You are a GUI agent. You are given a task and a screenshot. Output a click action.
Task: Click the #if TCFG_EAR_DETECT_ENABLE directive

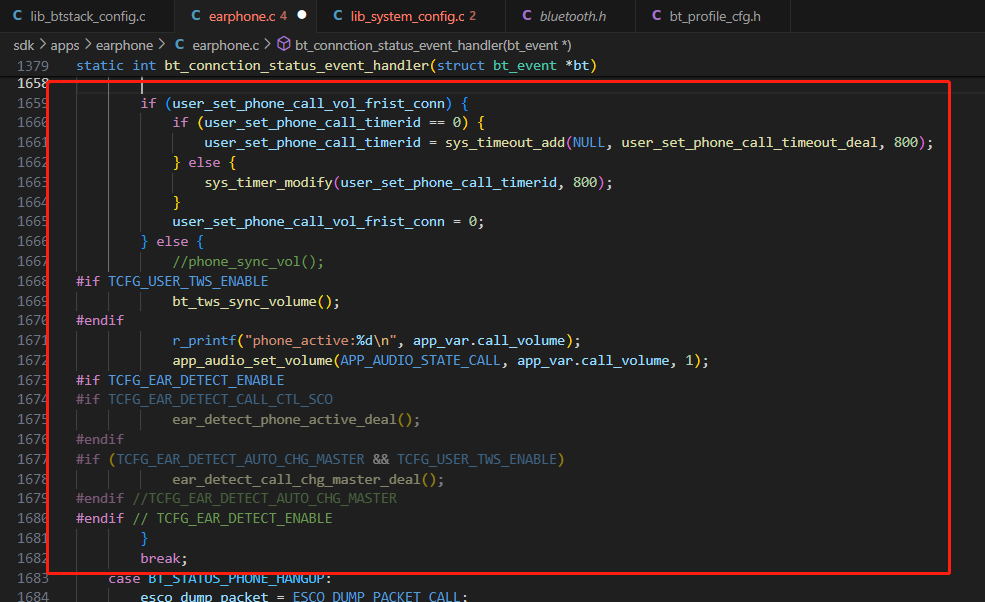point(180,380)
